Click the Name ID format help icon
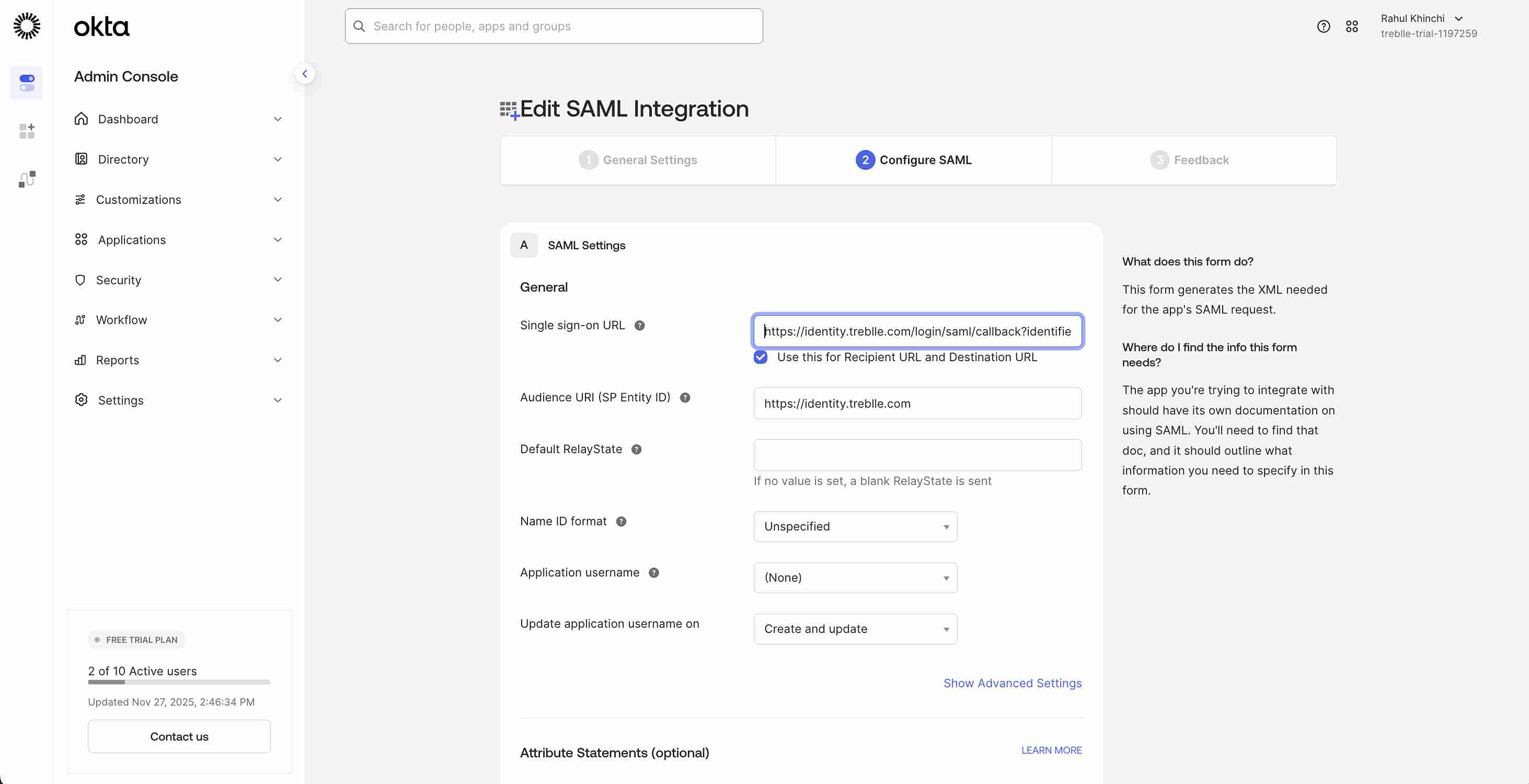This screenshot has height=784, width=1529. coord(621,522)
